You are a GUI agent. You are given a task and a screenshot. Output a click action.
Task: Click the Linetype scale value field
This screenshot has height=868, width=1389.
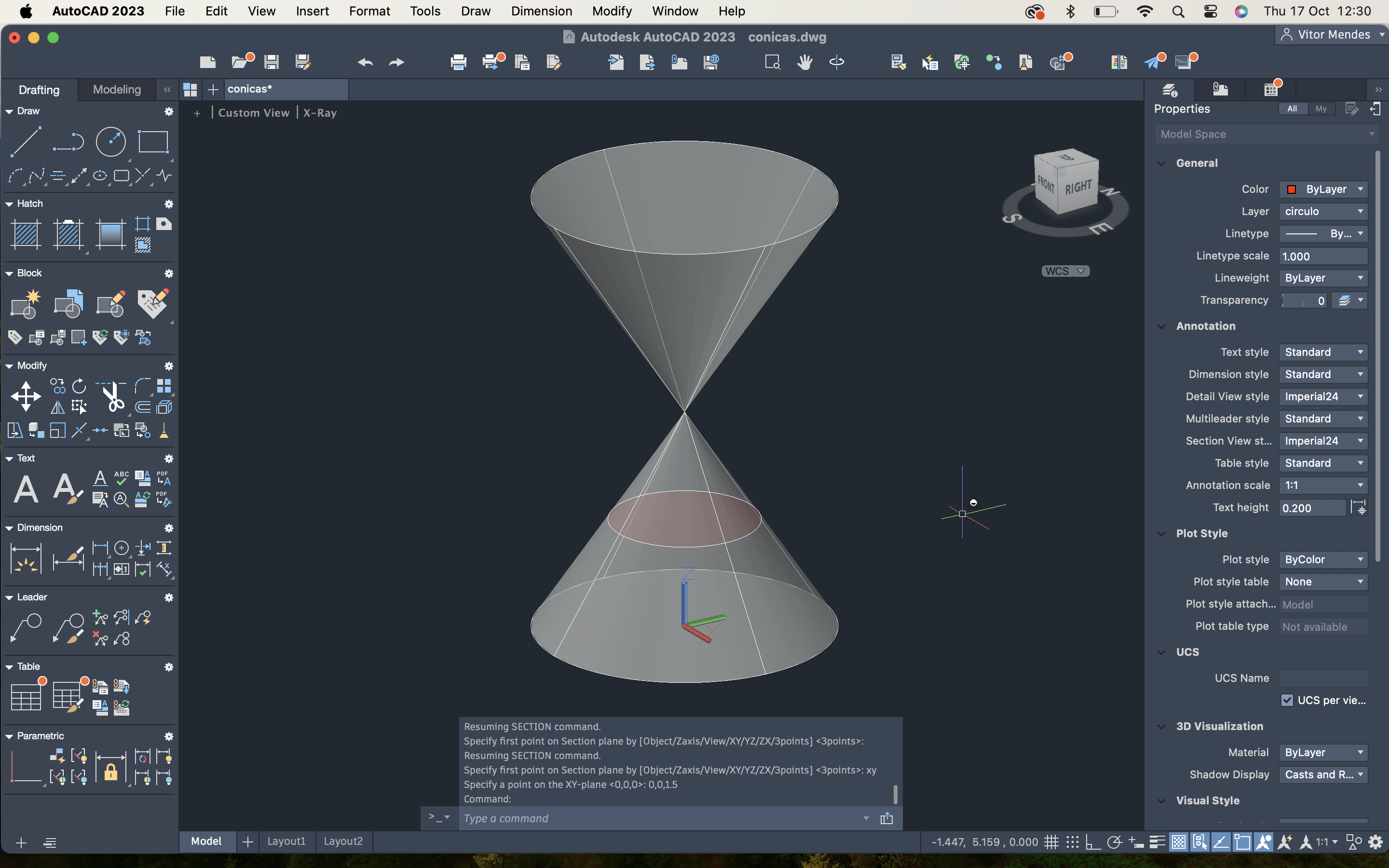coord(1323,256)
